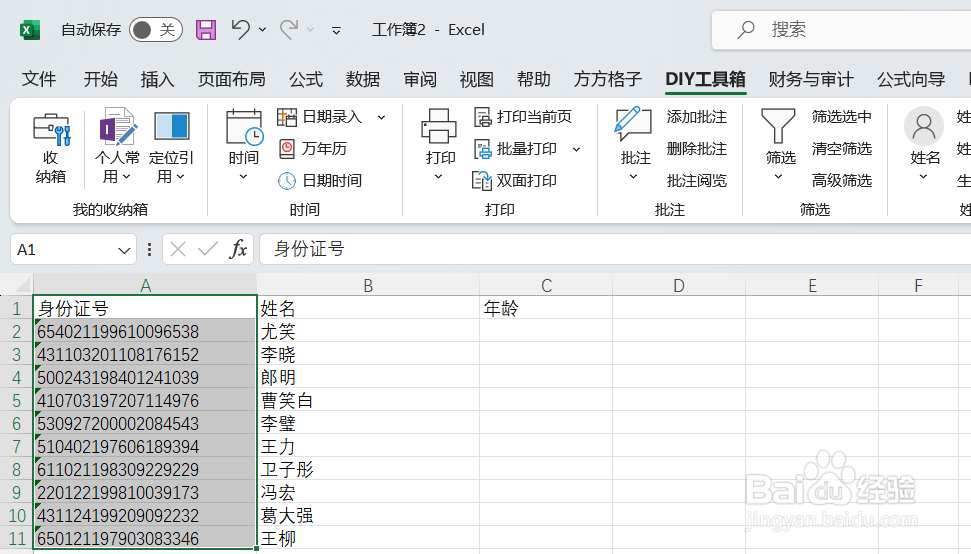Switch to the 帮助 tab
This screenshot has height=554, width=971.
tap(534, 79)
